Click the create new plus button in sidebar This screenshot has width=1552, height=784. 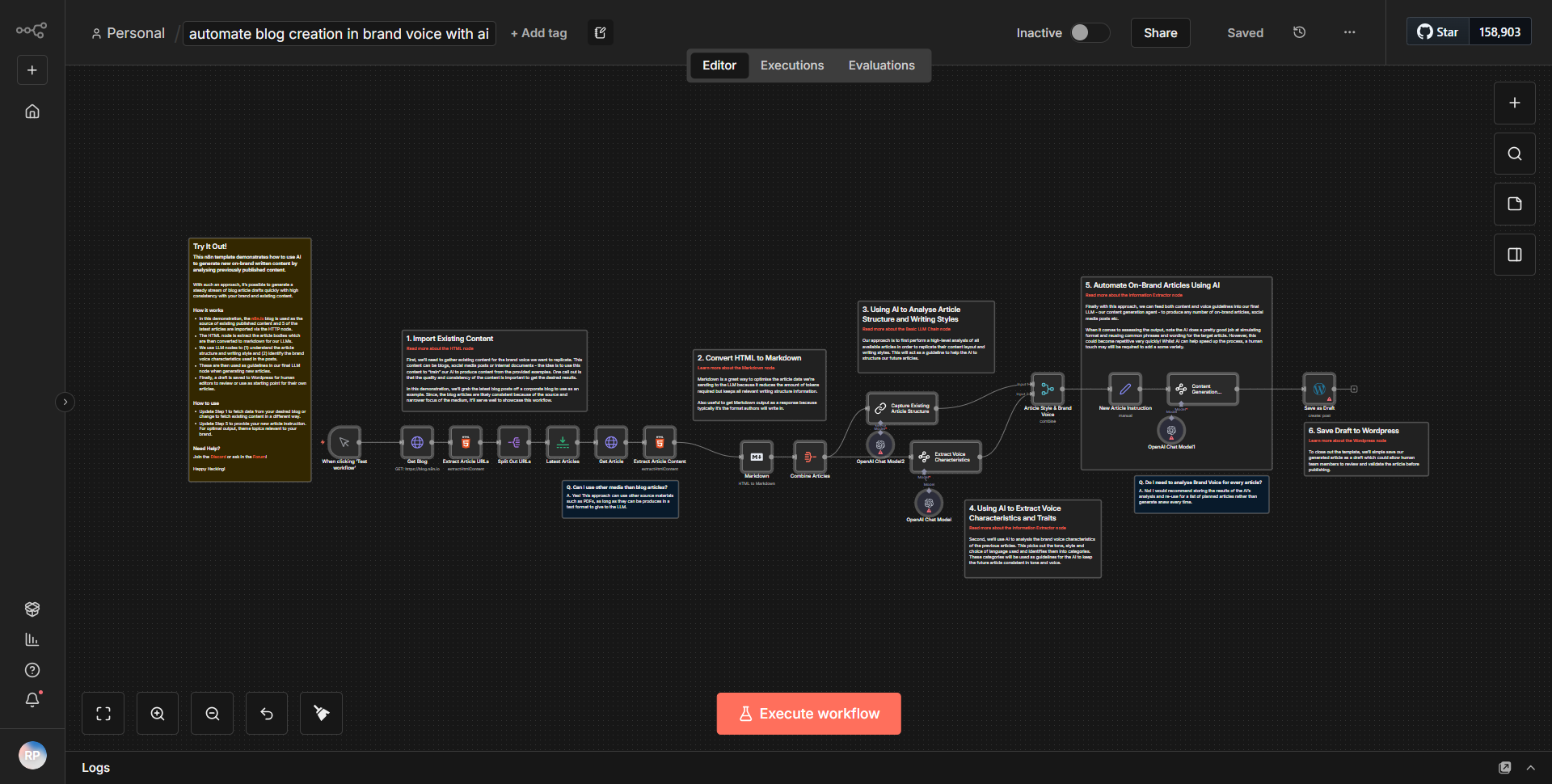[32, 70]
